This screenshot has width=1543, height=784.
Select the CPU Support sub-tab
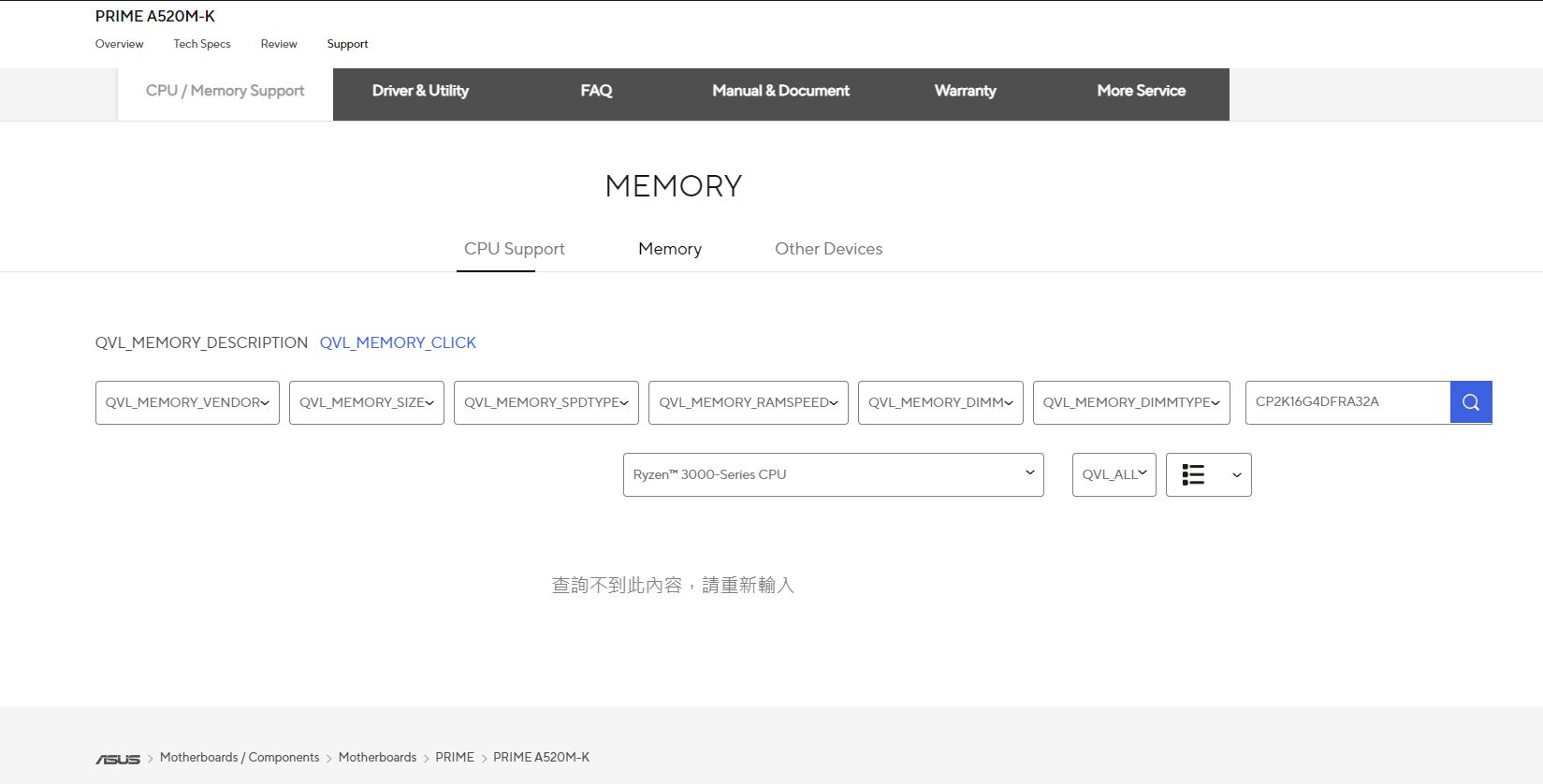pos(514,249)
